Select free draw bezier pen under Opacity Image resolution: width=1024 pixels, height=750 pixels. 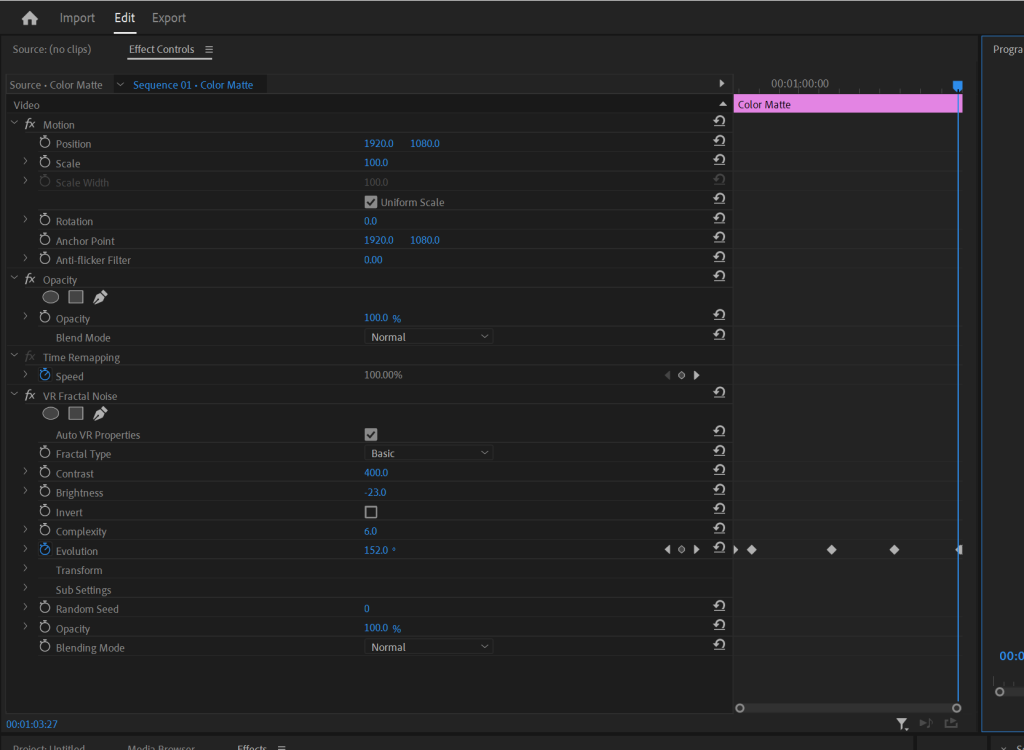tap(100, 297)
